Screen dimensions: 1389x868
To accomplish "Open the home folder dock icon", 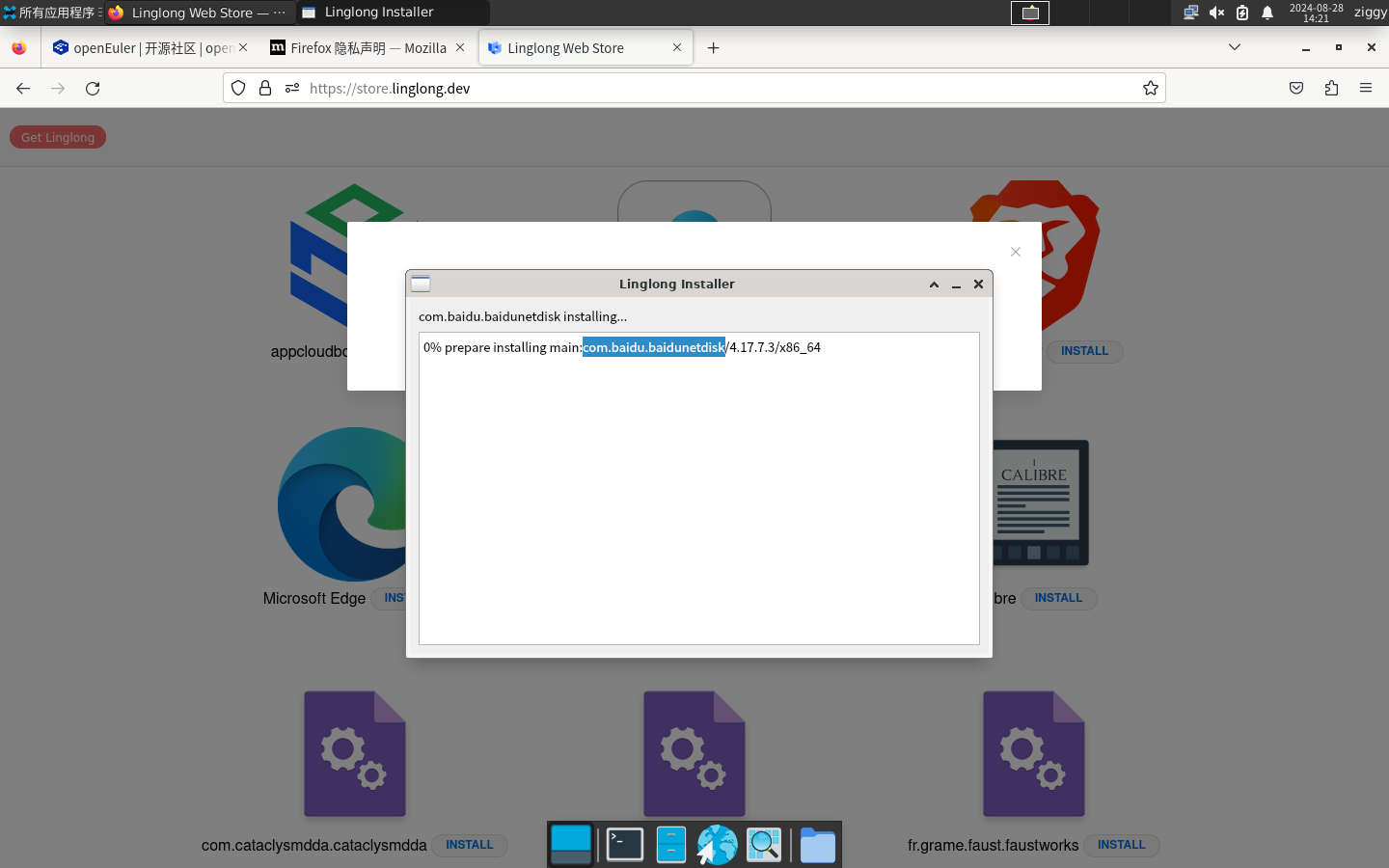I will point(818,845).
